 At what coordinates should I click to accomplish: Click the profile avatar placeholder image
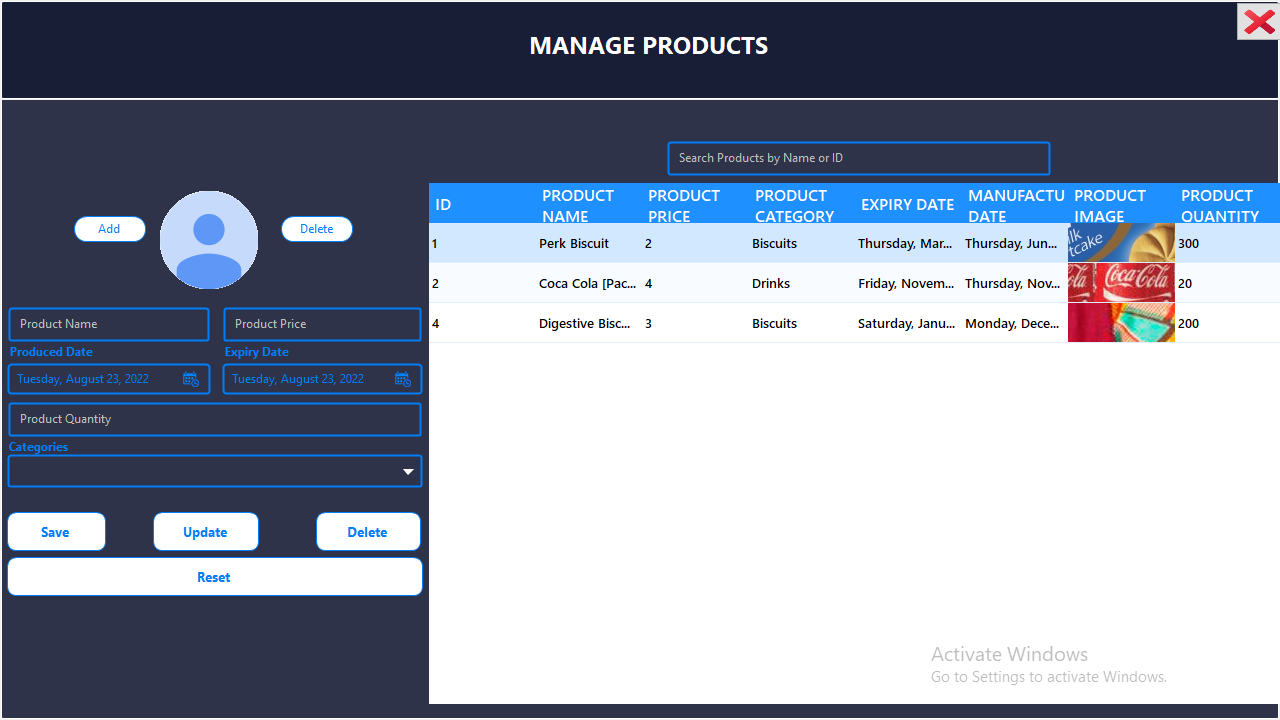tap(208, 240)
